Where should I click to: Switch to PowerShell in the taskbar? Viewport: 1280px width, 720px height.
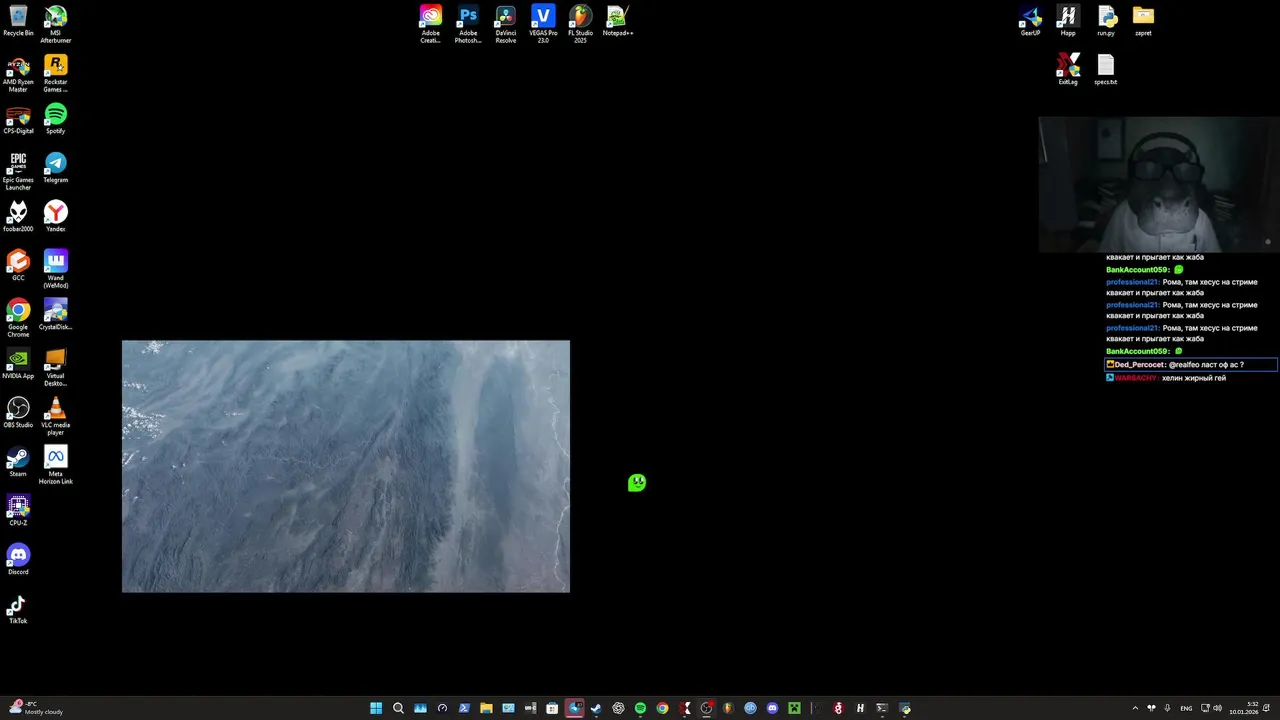[x=464, y=708]
